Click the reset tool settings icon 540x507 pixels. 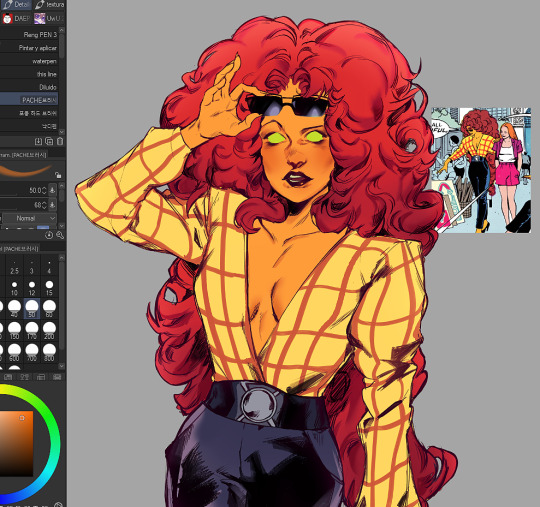(49, 235)
